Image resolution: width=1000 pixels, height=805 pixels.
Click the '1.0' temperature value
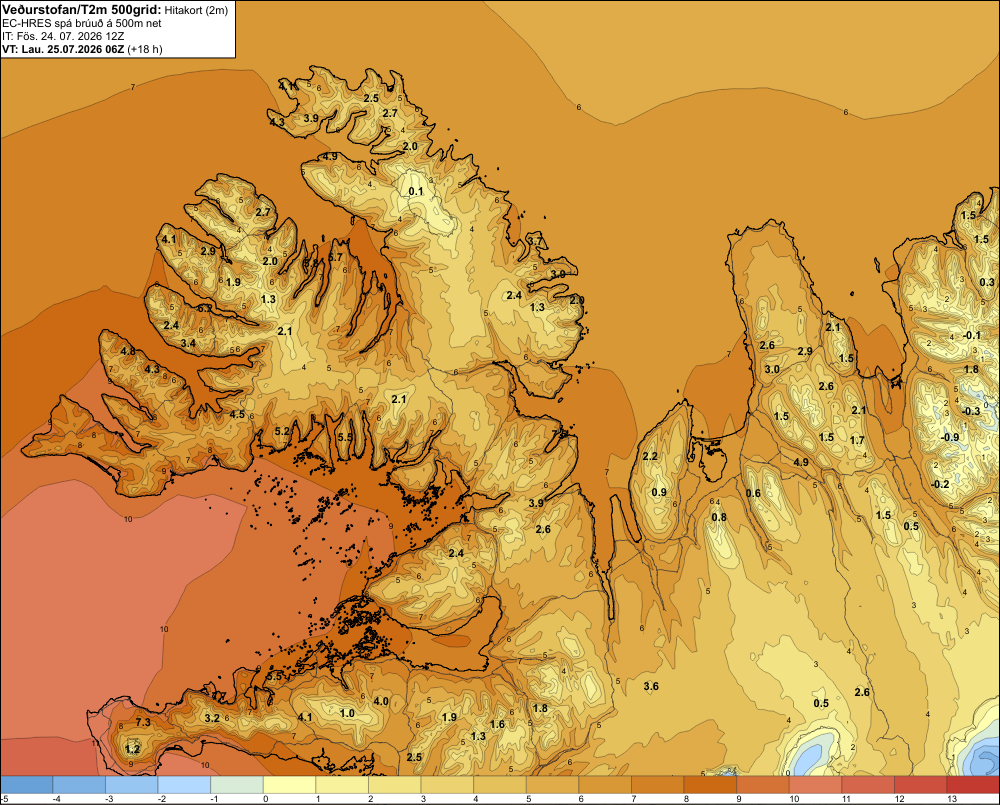tap(347, 713)
